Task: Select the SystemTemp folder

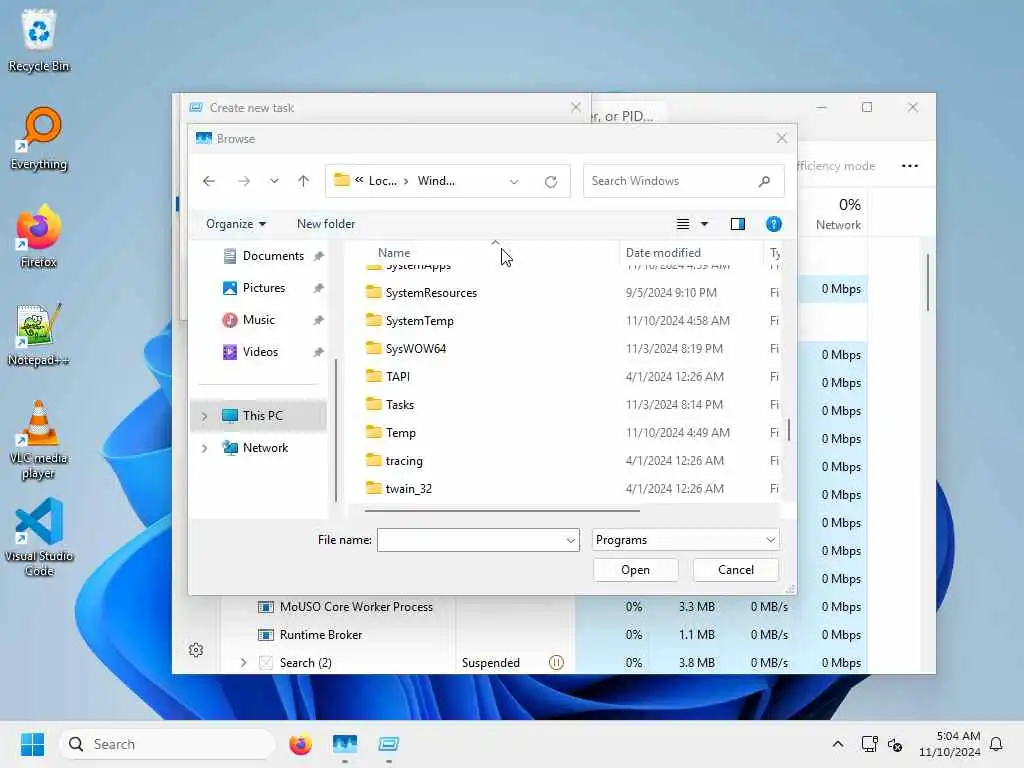Action: [419, 321]
